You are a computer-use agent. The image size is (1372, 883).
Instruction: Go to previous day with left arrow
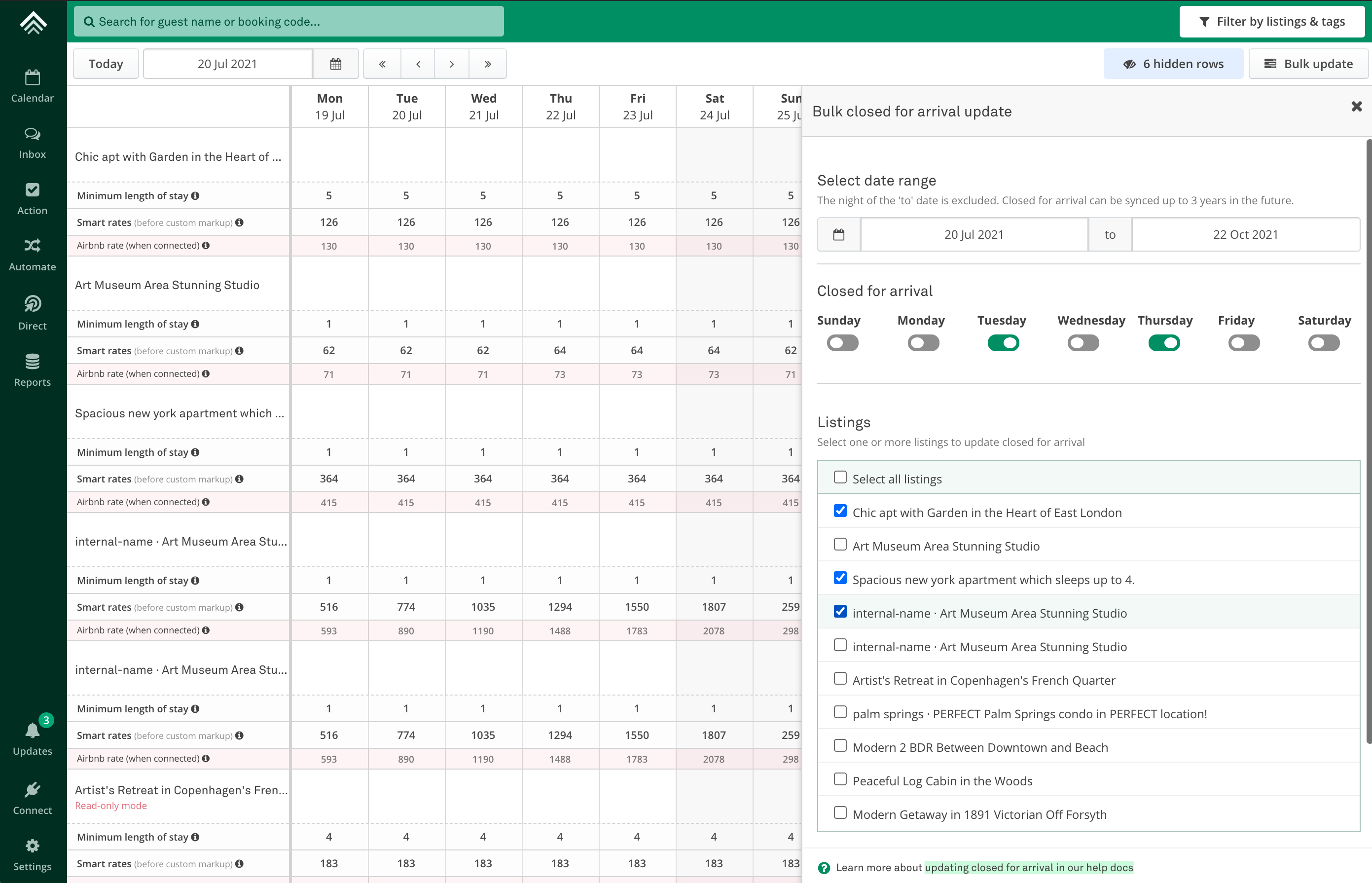coord(418,64)
